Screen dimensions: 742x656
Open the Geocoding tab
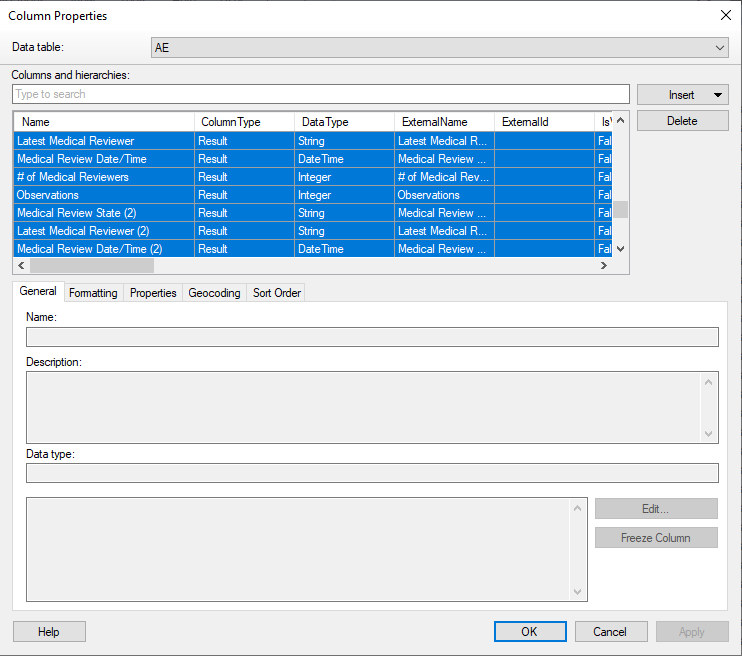click(x=214, y=293)
